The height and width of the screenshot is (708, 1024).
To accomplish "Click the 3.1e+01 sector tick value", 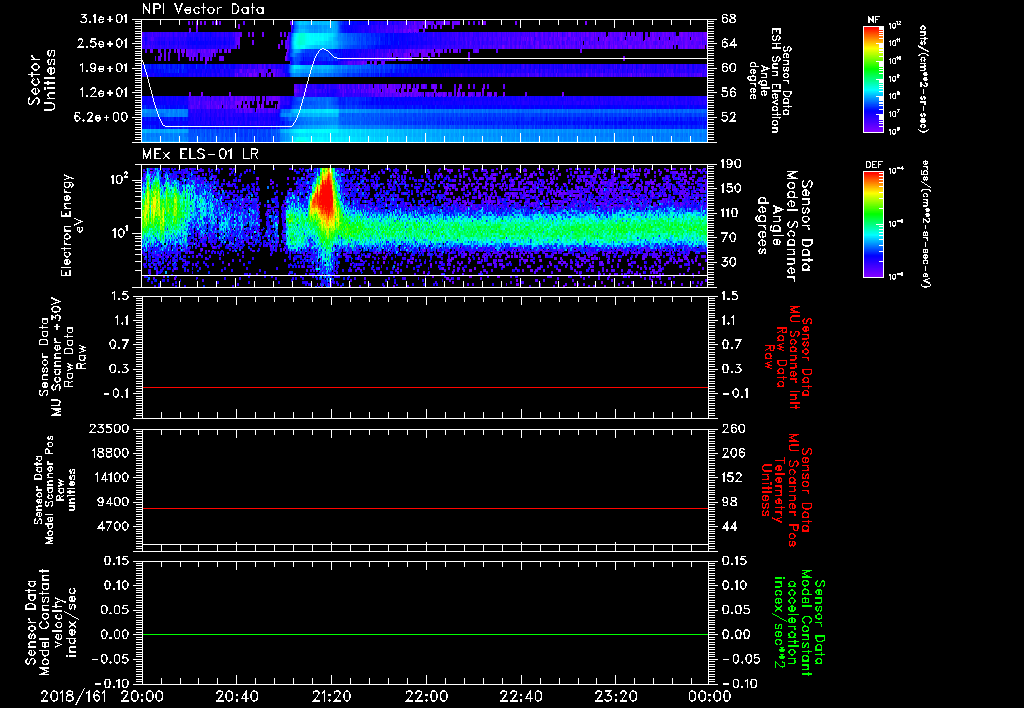I will click(x=105, y=19).
